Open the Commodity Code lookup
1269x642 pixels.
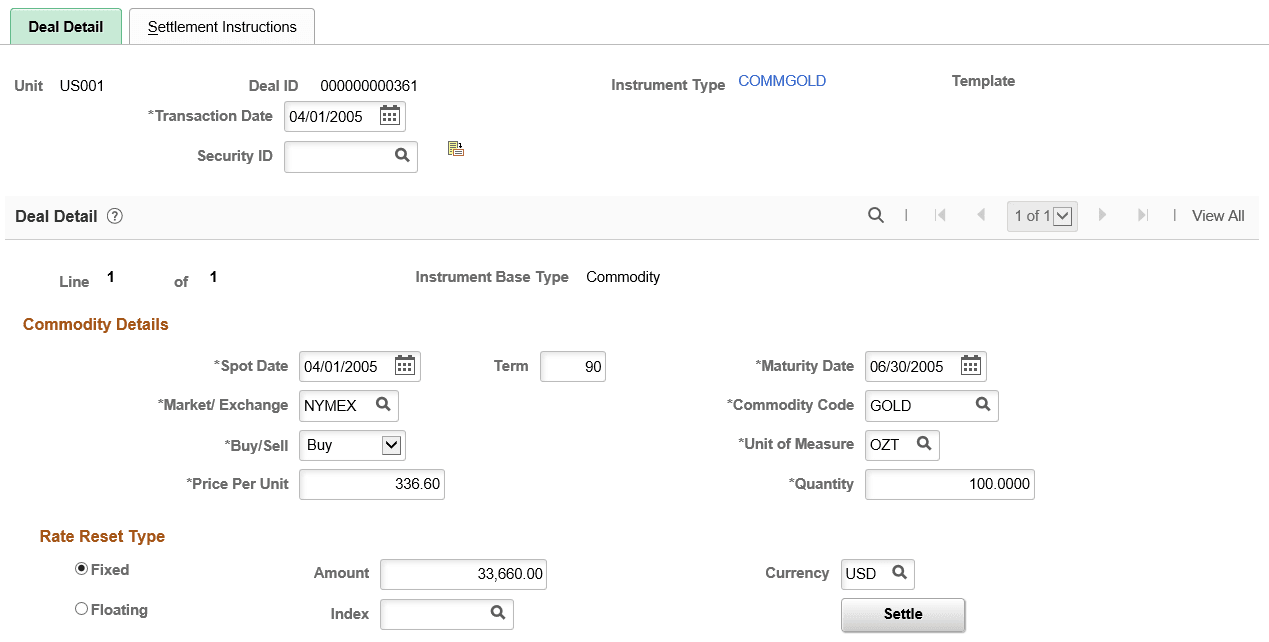(984, 405)
